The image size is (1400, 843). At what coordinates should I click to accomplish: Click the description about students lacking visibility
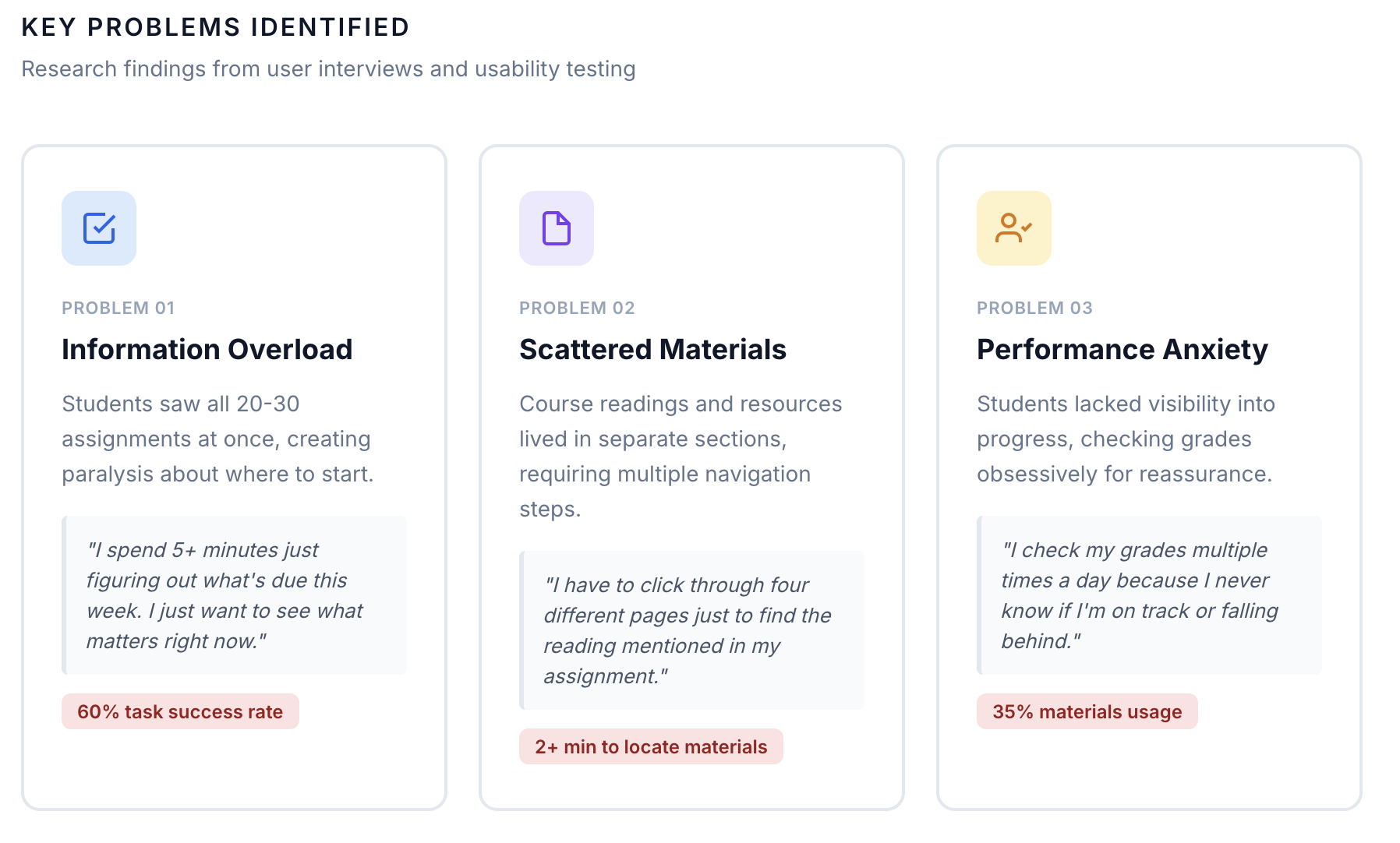[1126, 439]
